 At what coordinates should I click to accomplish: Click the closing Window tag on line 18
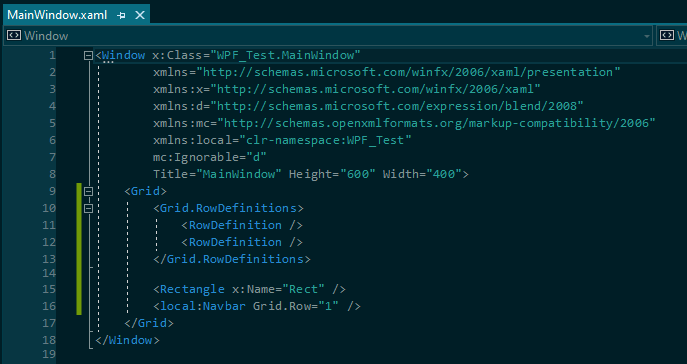(127, 341)
